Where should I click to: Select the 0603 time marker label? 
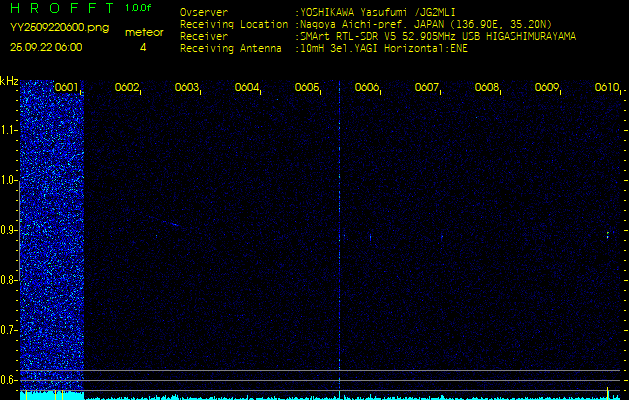tap(187, 87)
